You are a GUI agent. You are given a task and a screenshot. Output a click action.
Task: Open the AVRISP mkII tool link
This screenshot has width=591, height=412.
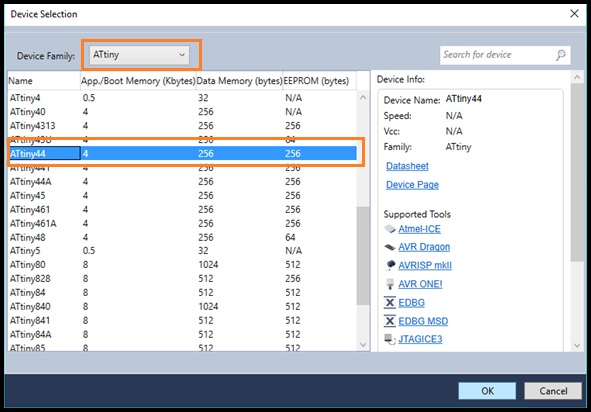pyautogui.click(x=425, y=265)
